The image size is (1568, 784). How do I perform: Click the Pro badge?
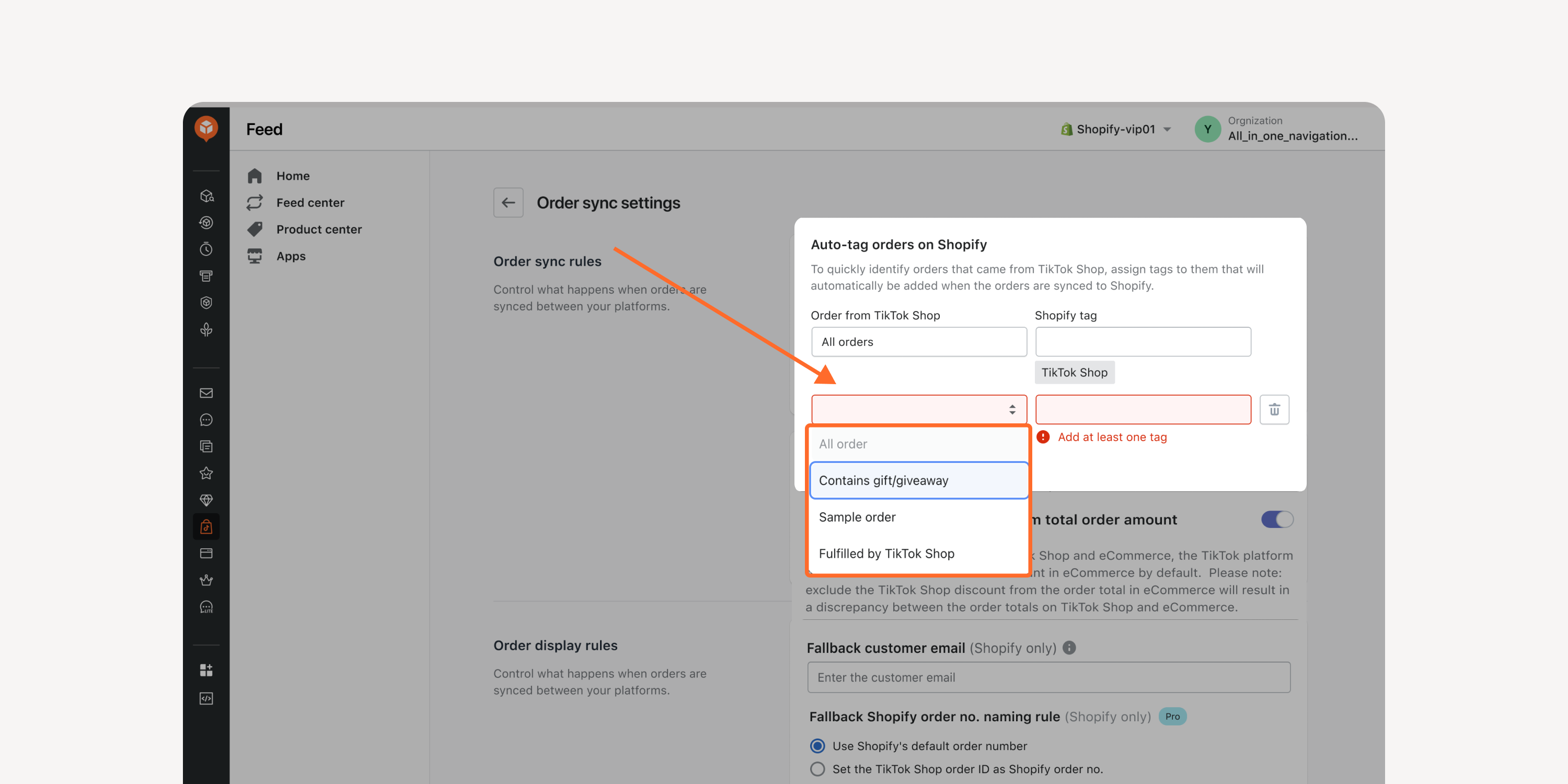coord(1172,717)
